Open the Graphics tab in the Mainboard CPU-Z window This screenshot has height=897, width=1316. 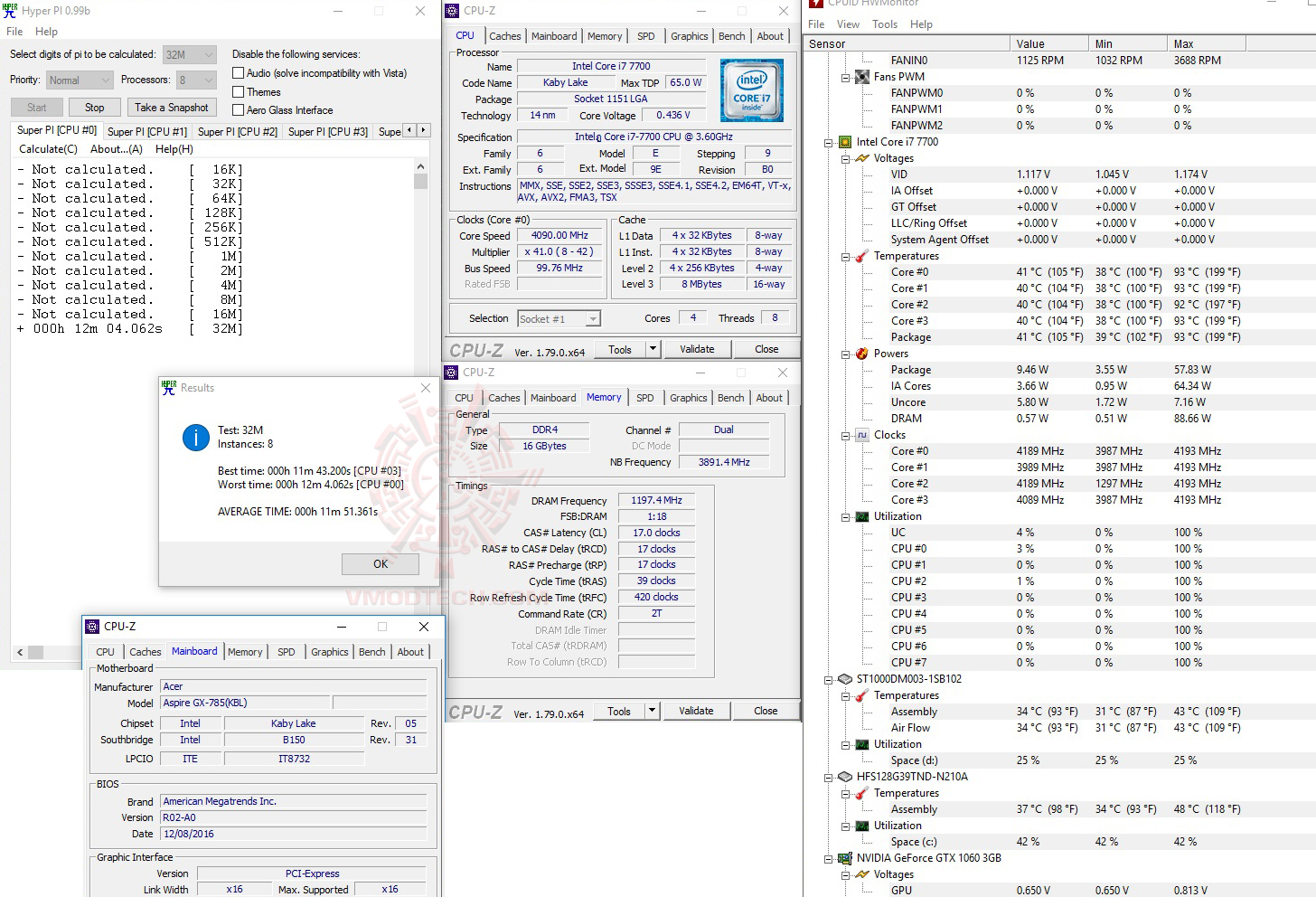coord(330,652)
